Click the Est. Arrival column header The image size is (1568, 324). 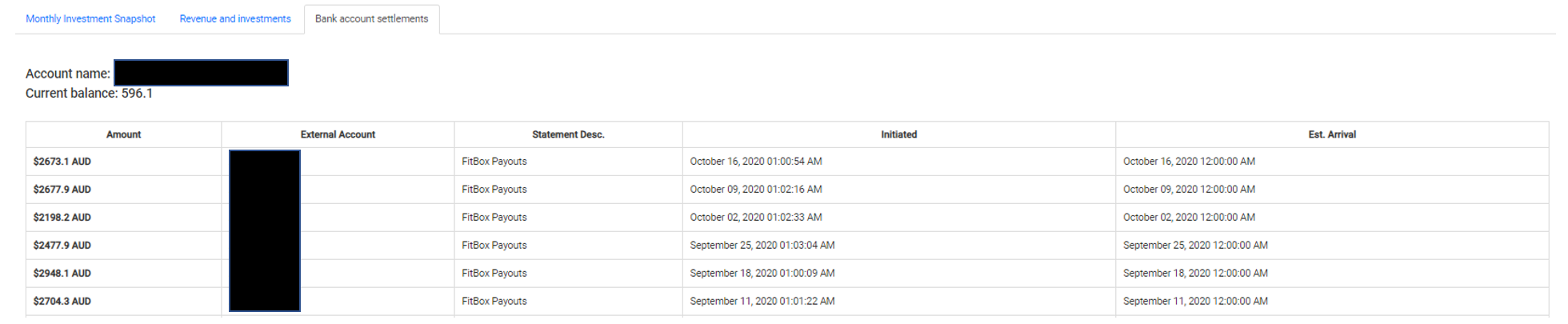tap(1332, 134)
